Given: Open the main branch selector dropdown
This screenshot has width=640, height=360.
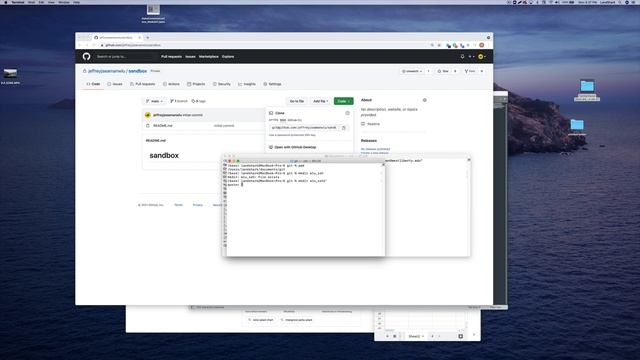Looking at the screenshot, I should point(154,101).
